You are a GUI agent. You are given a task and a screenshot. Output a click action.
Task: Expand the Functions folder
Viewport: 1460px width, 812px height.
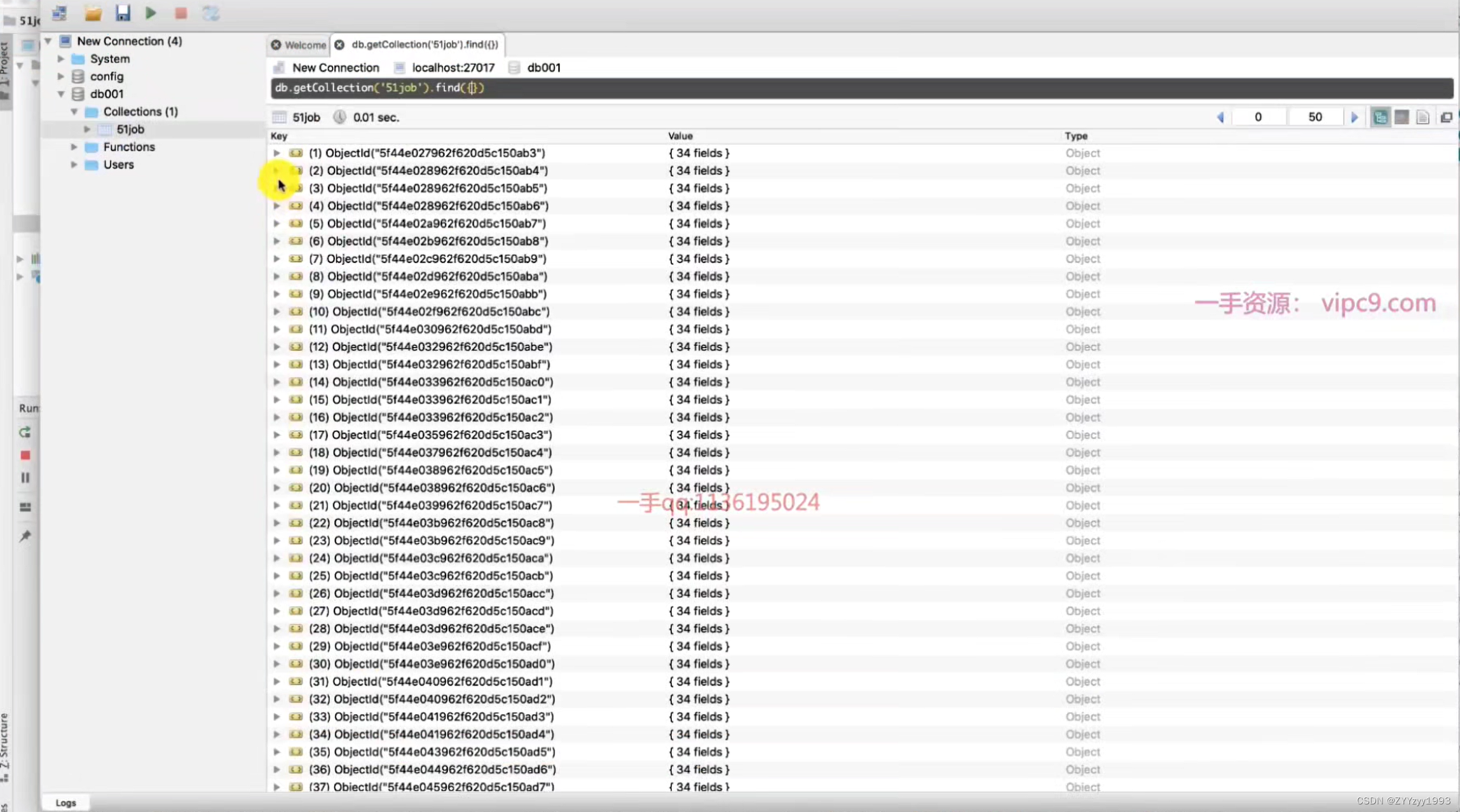click(74, 147)
